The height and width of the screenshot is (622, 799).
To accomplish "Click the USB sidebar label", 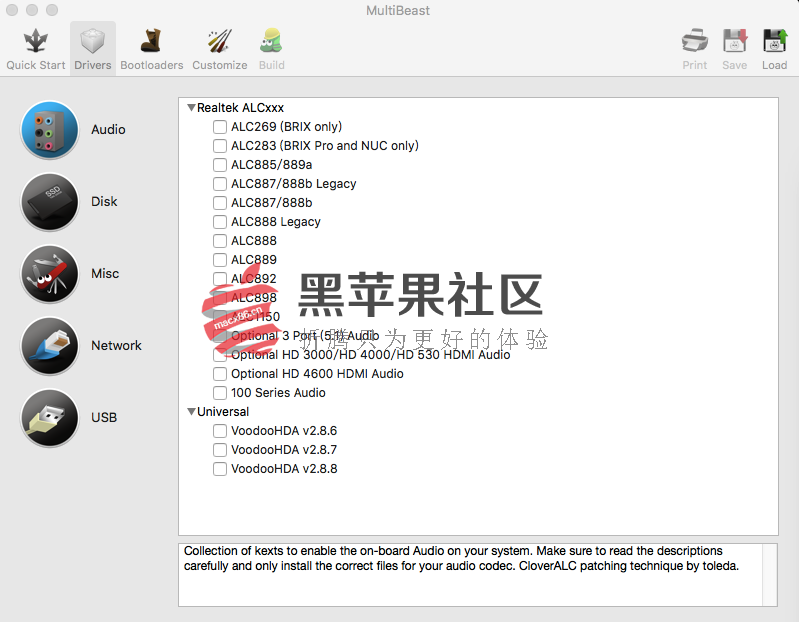I will [104, 418].
